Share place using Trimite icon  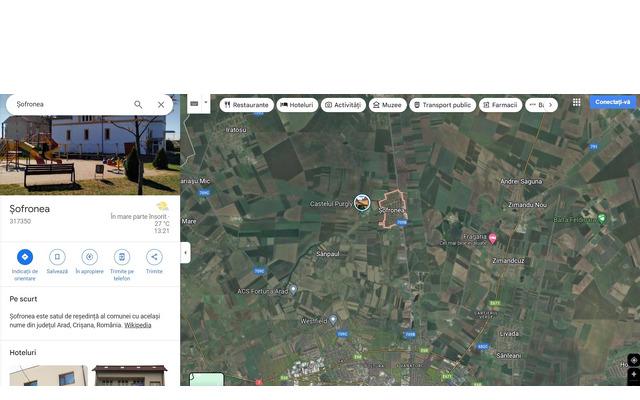point(154,257)
